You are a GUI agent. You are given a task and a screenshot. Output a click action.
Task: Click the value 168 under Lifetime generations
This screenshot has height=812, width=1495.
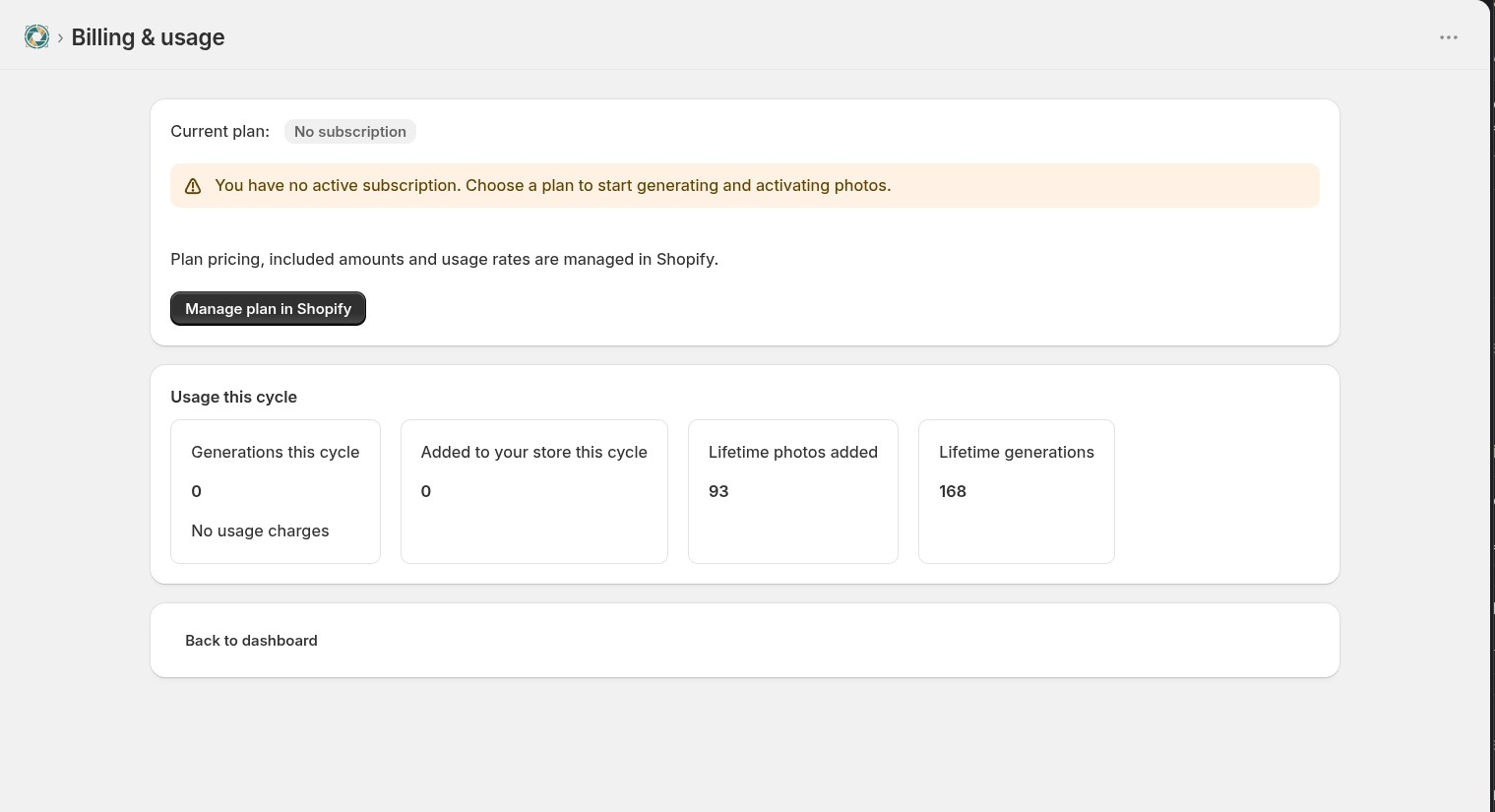(953, 492)
